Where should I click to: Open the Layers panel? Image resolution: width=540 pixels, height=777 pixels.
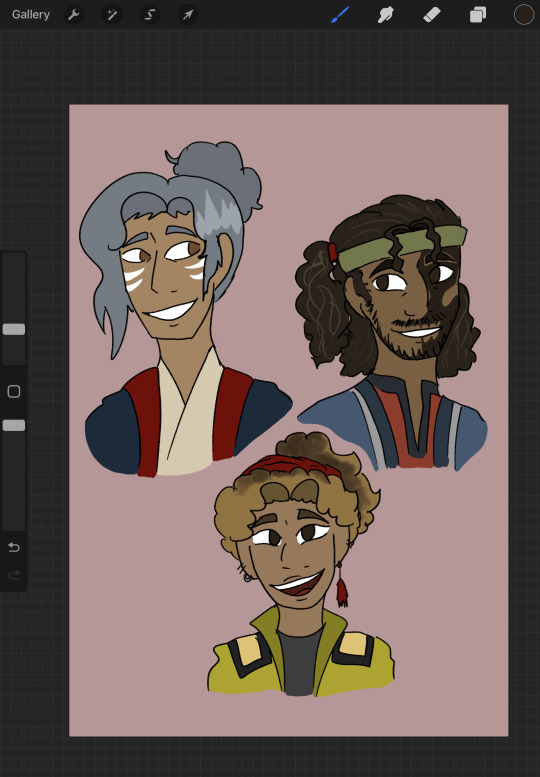478,15
